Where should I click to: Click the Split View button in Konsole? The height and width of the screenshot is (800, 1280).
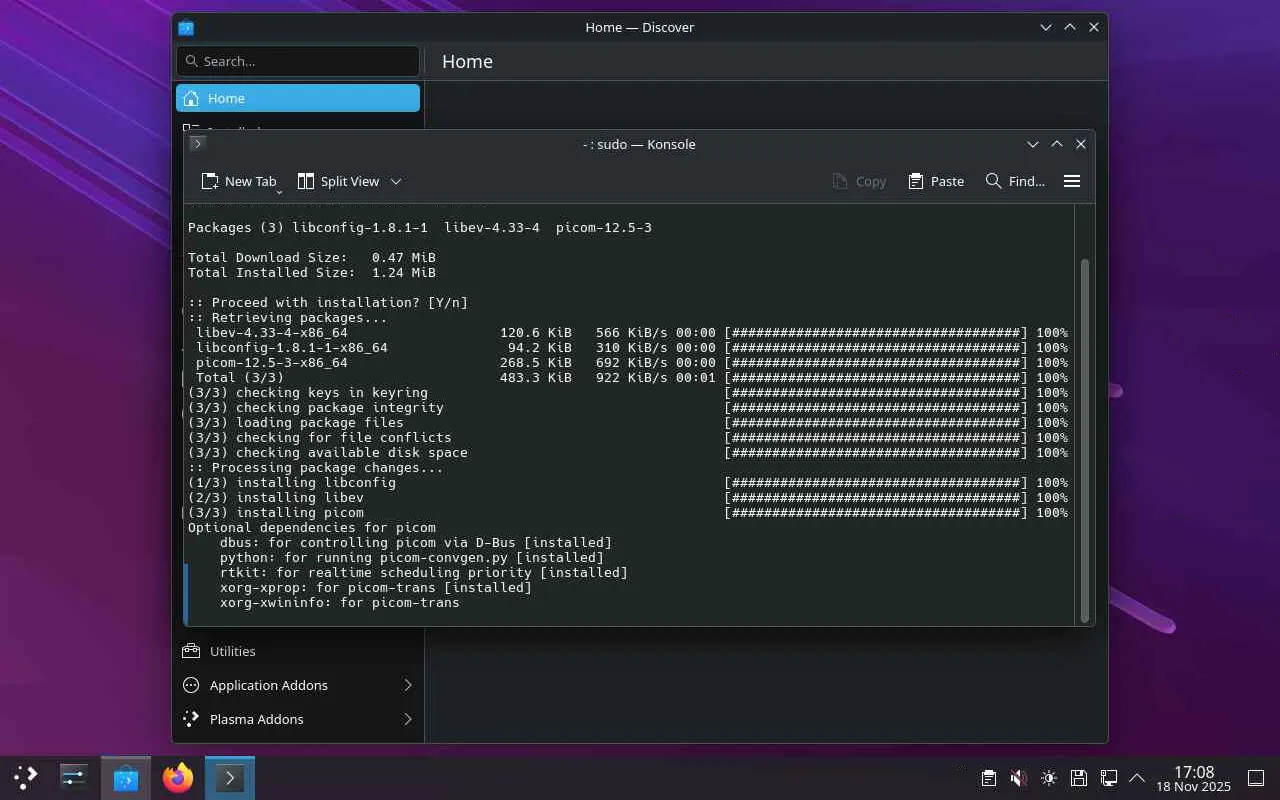[x=339, y=181]
